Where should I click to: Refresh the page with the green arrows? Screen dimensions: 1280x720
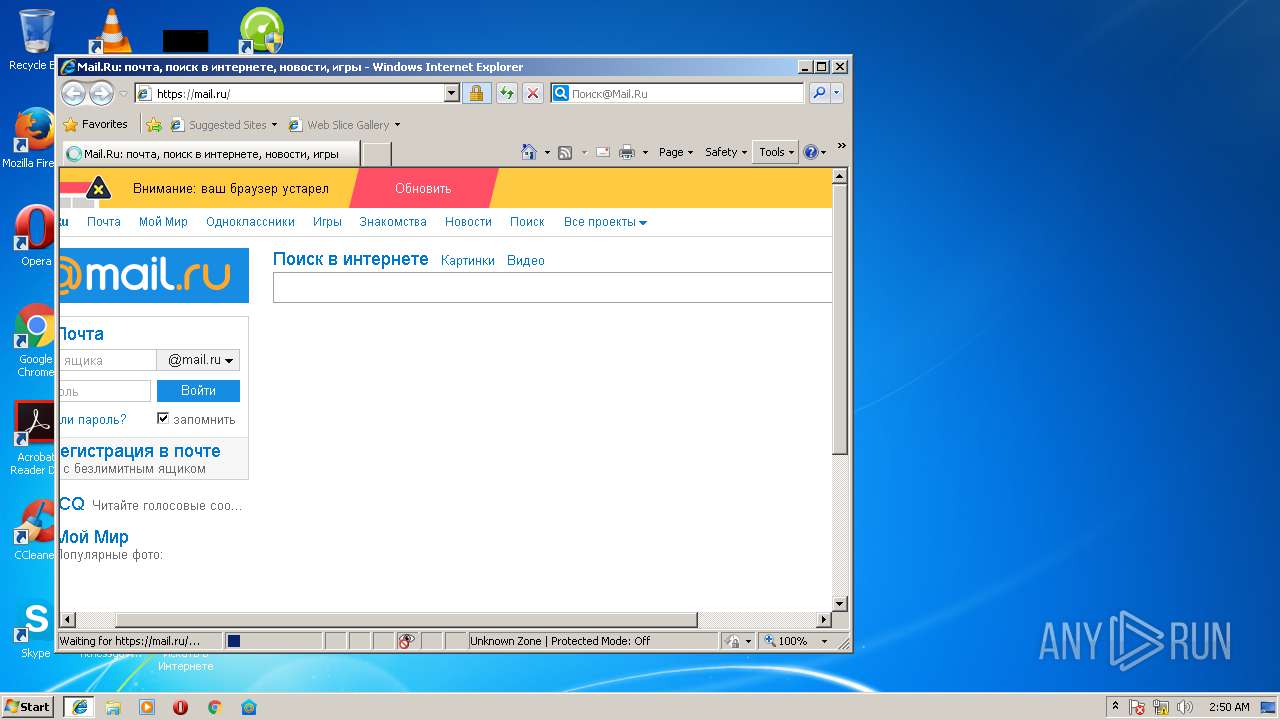tap(507, 93)
